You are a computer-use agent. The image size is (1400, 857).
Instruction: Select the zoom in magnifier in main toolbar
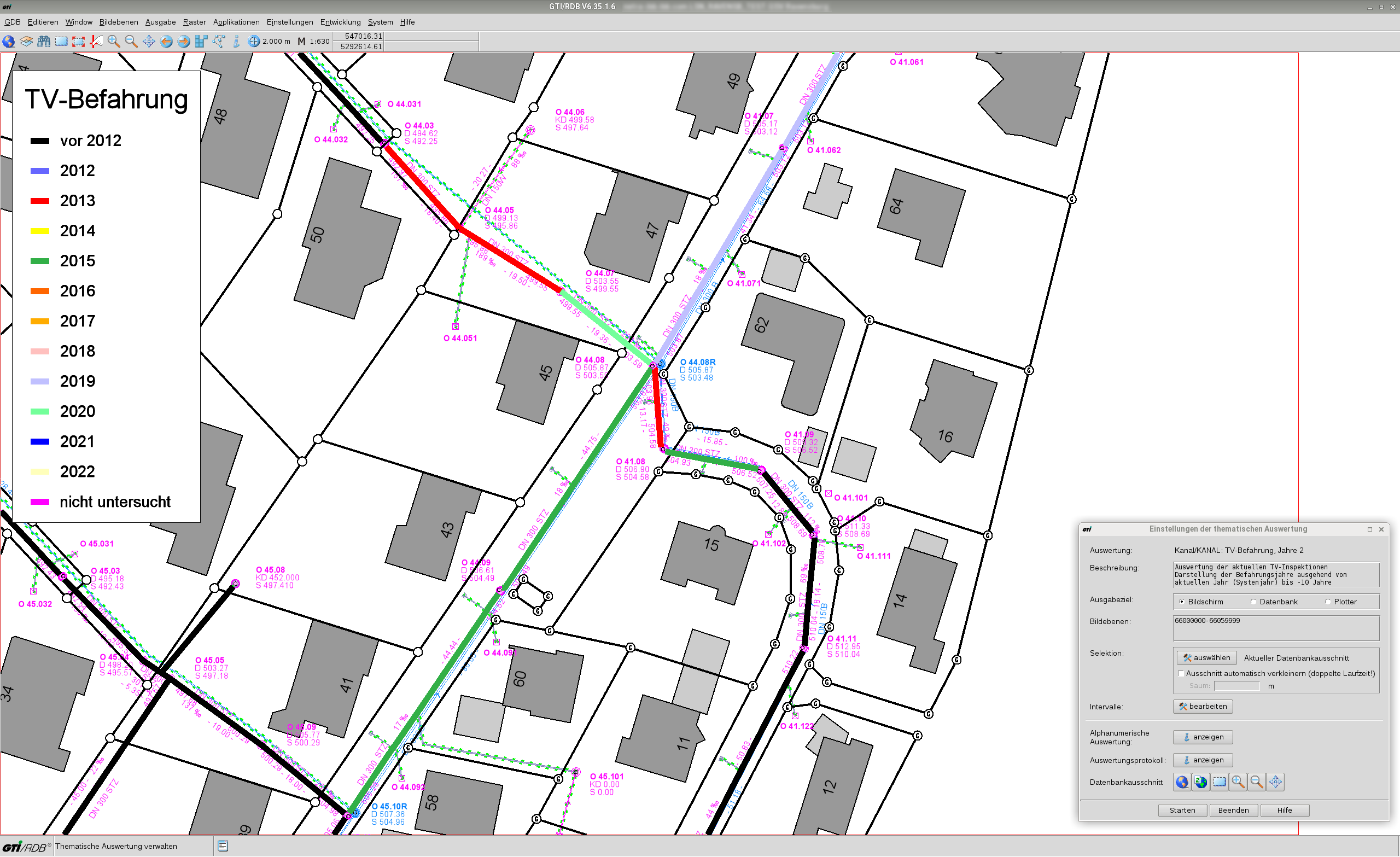click(x=114, y=42)
